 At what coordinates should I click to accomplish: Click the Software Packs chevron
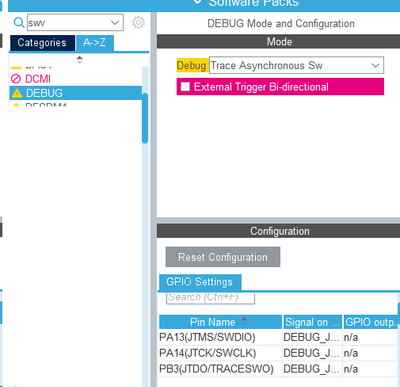coord(197,2)
